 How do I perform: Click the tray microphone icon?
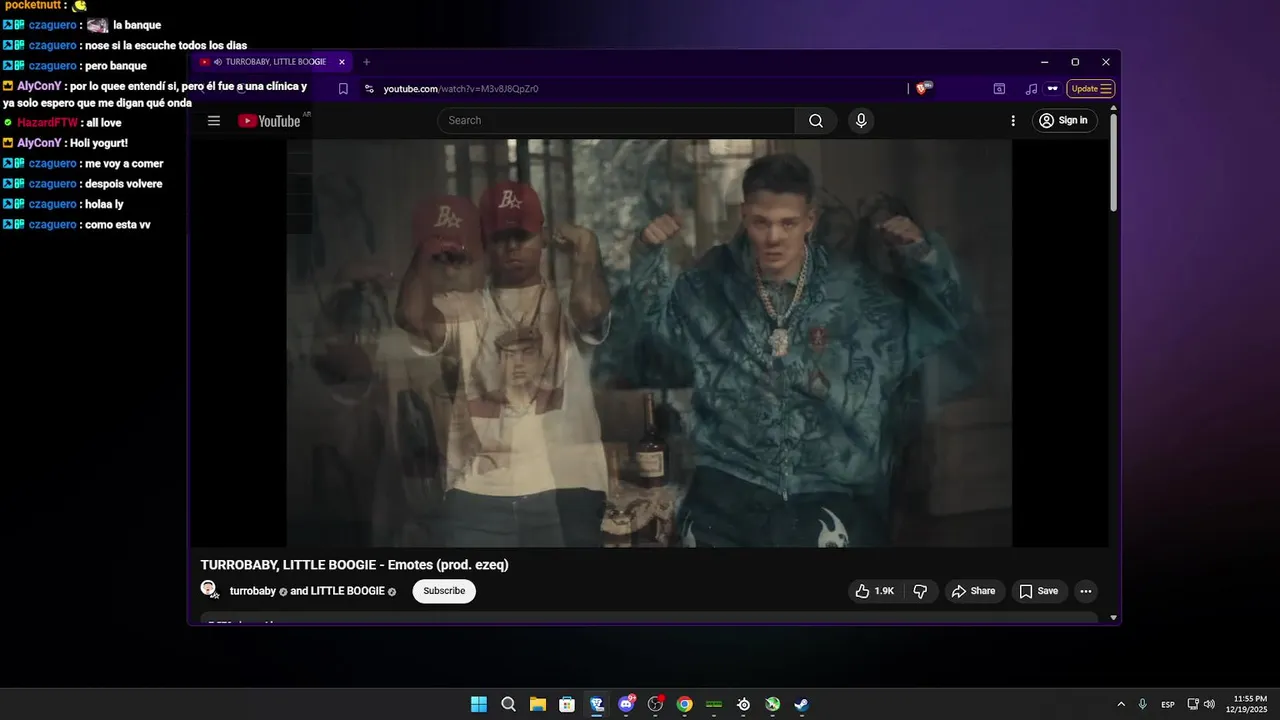[x=1142, y=704]
